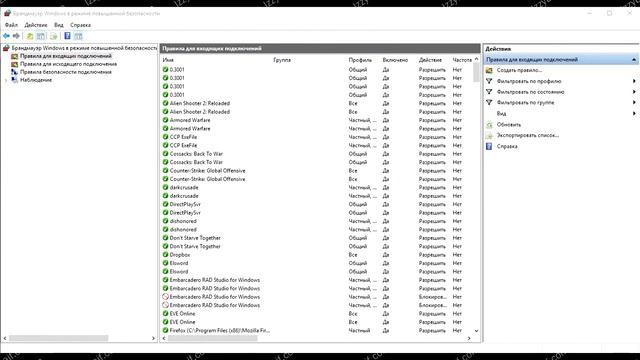Click the blue Back arrow in the toolbar
The image size is (640, 360).
coord(6,36)
